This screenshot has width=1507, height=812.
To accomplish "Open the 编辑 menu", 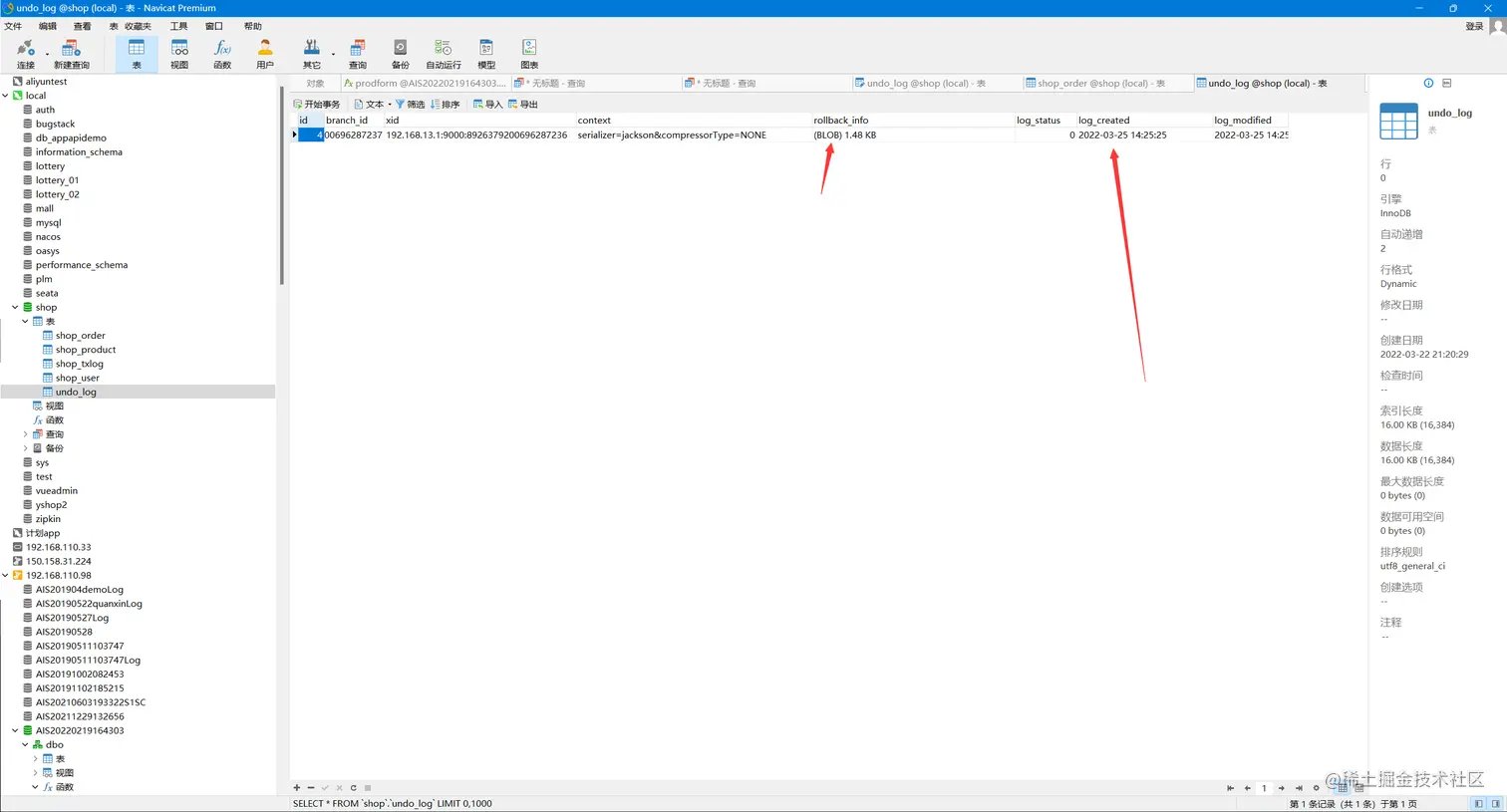I will [x=48, y=26].
